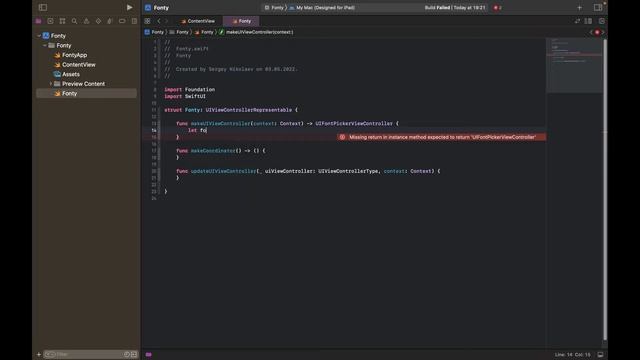Go to previous issue arrow
Image resolution: width=640 pixels, height=360 pixels.
point(591,32)
